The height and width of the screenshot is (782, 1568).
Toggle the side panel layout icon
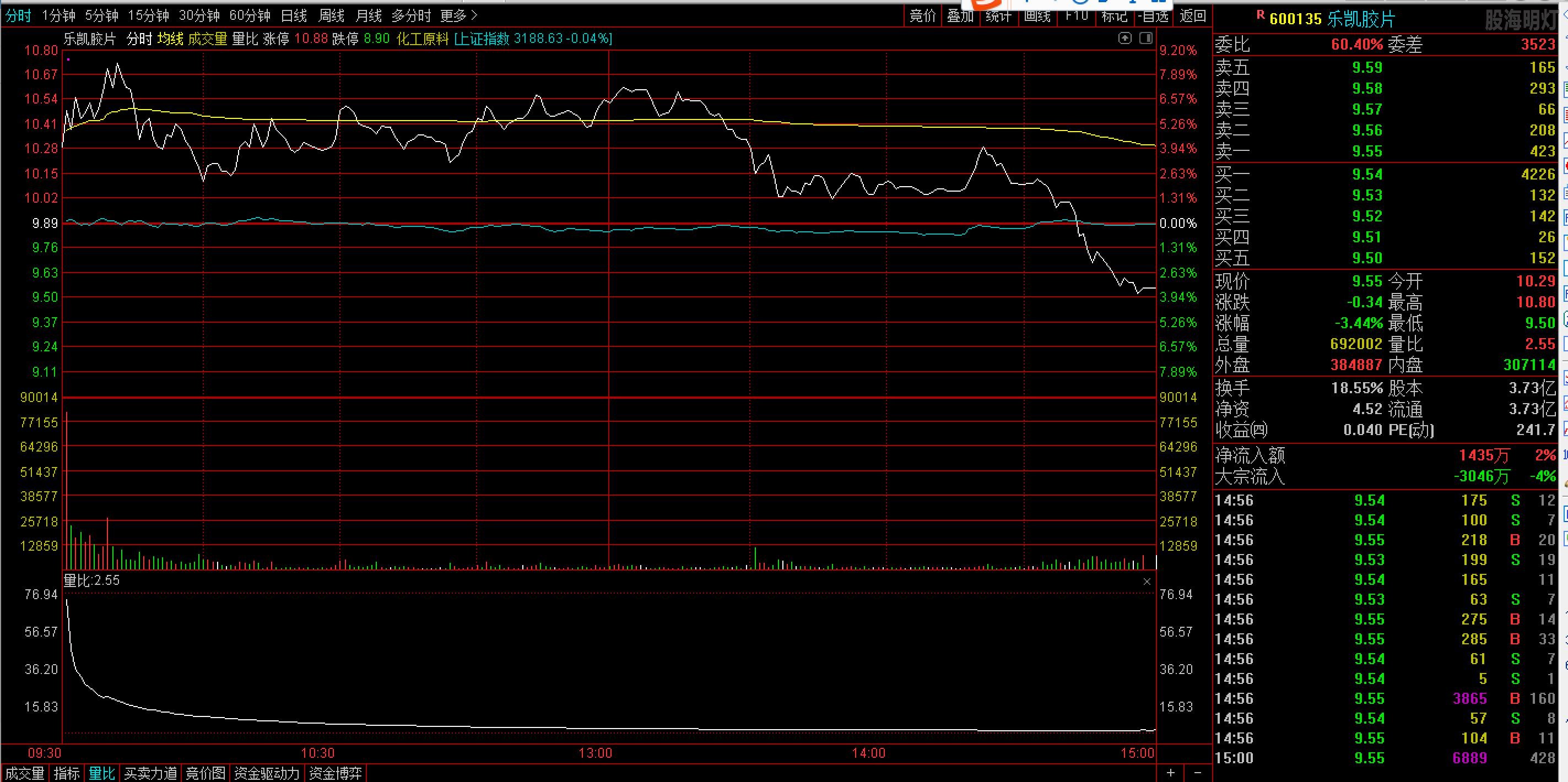coord(1145,39)
